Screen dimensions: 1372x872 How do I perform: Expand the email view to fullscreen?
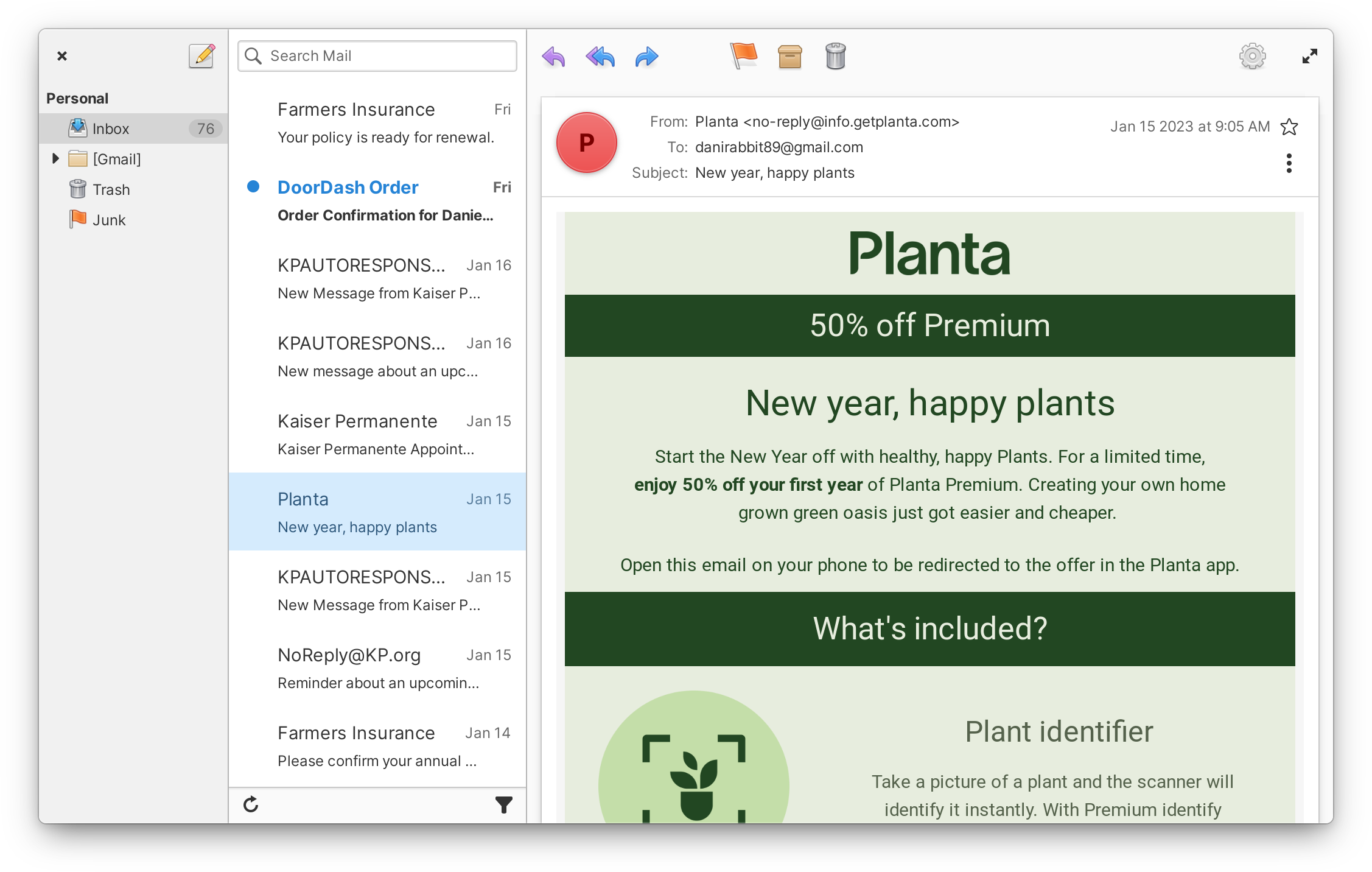point(1309,55)
